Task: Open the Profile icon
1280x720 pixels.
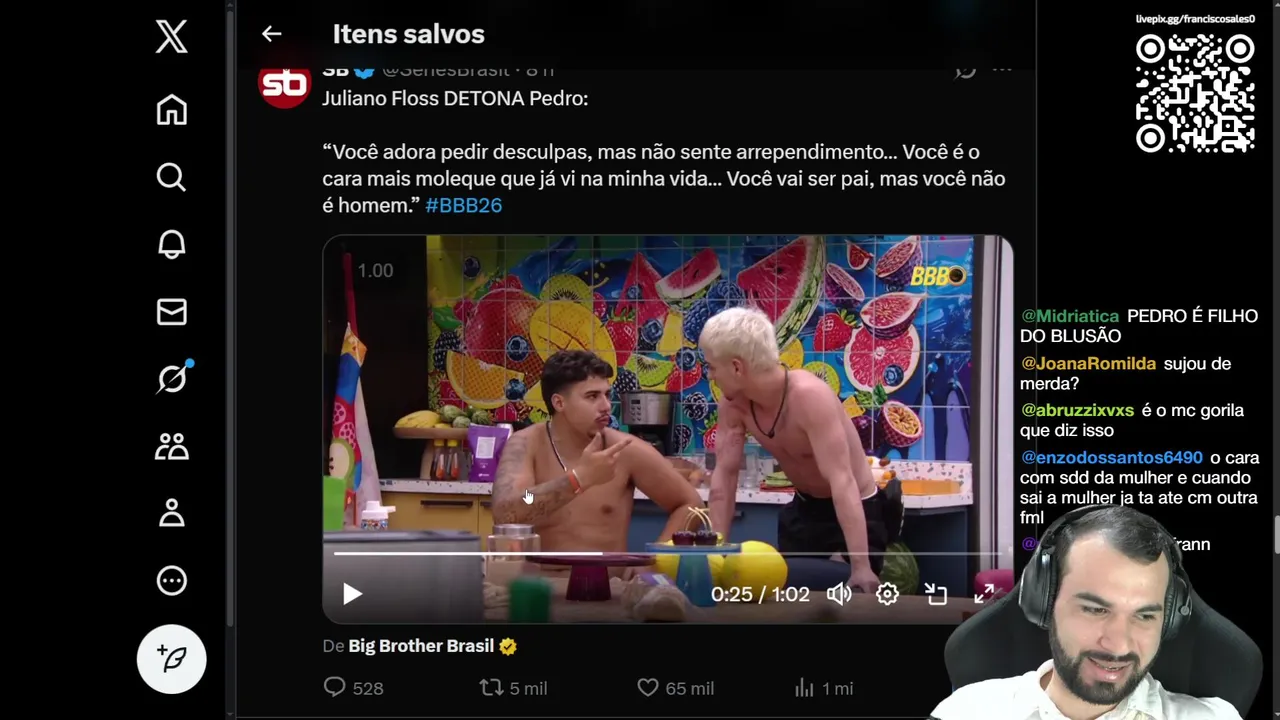Action: pyautogui.click(x=172, y=513)
